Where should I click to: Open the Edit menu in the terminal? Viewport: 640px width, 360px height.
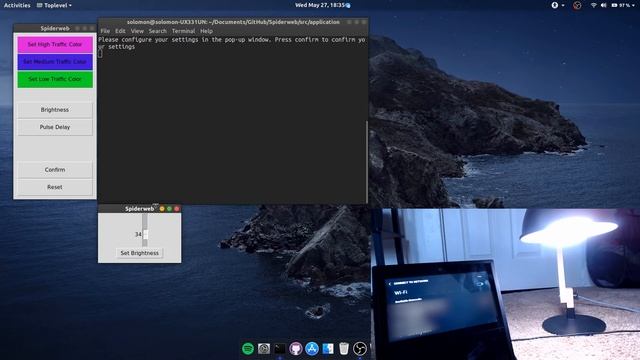pyautogui.click(x=120, y=31)
